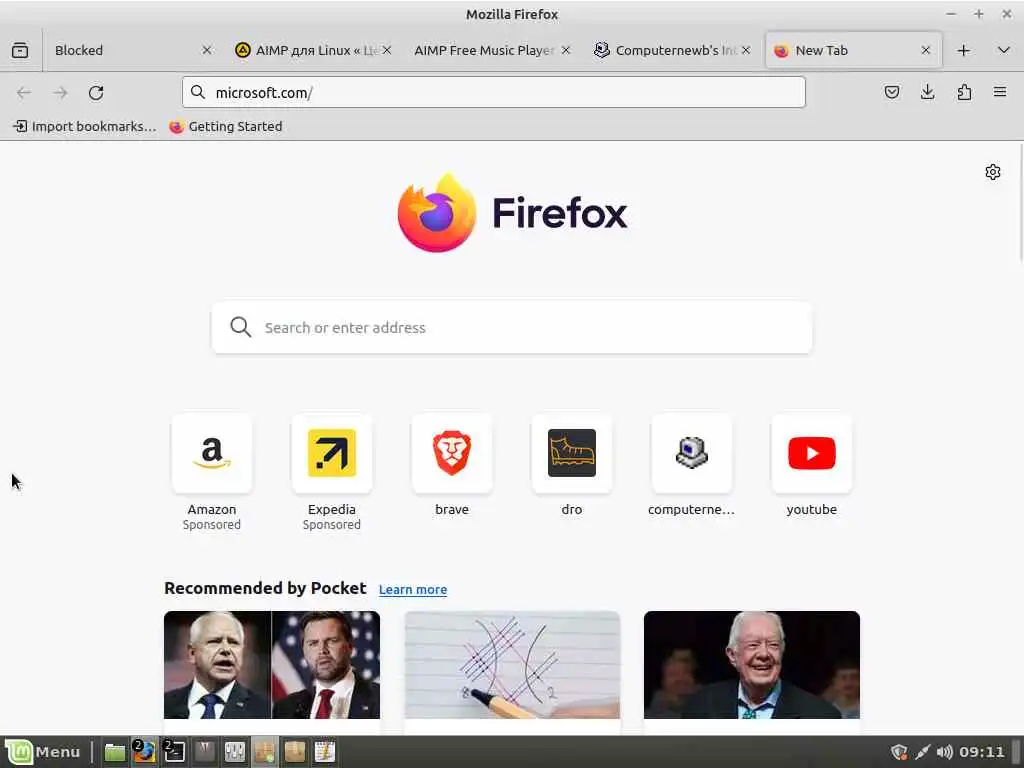
Task: Open the Firefox View icon
Action: tap(20, 50)
